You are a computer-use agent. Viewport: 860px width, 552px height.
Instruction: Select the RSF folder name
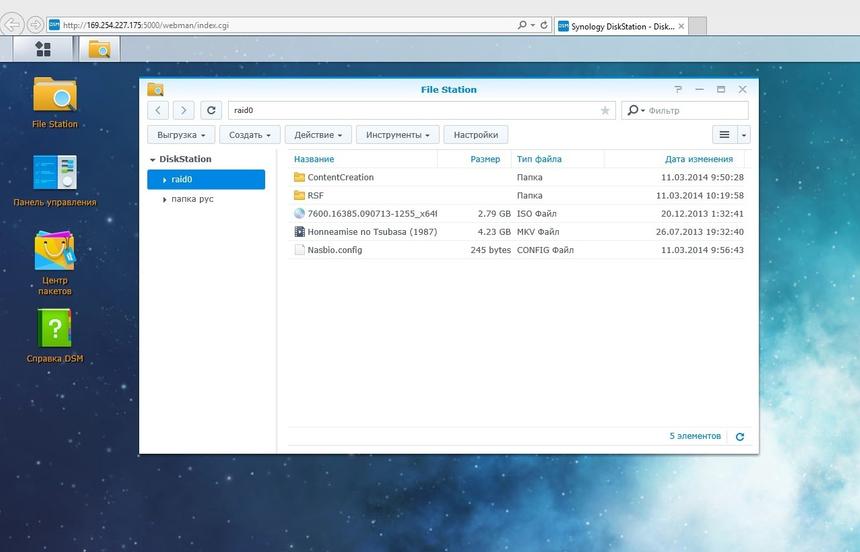point(315,195)
